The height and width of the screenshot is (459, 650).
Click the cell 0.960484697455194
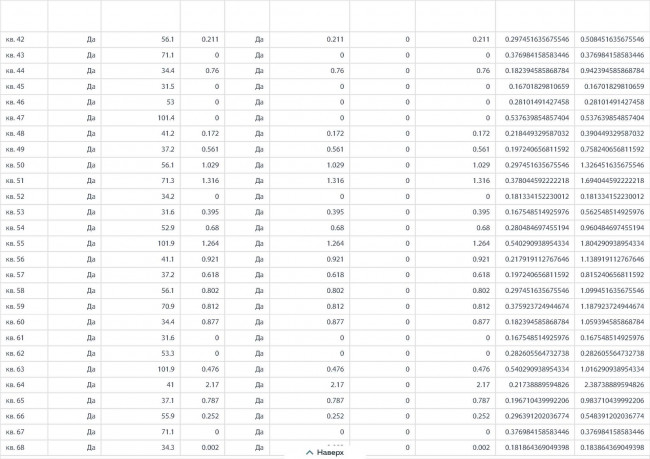click(x=612, y=228)
